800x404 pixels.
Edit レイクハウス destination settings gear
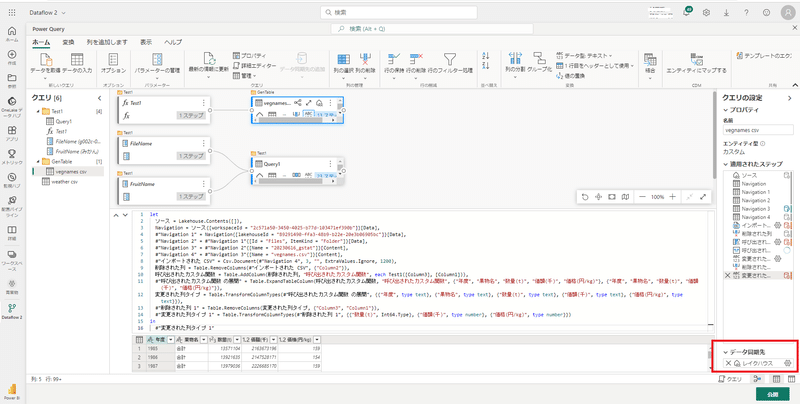coord(787,363)
